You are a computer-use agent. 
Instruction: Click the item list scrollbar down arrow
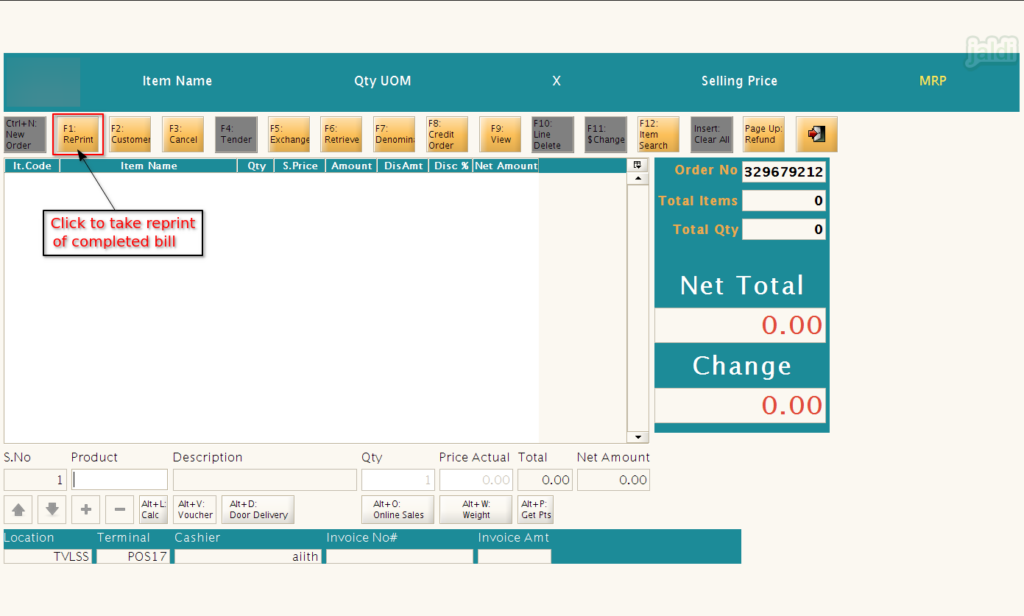click(637, 437)
